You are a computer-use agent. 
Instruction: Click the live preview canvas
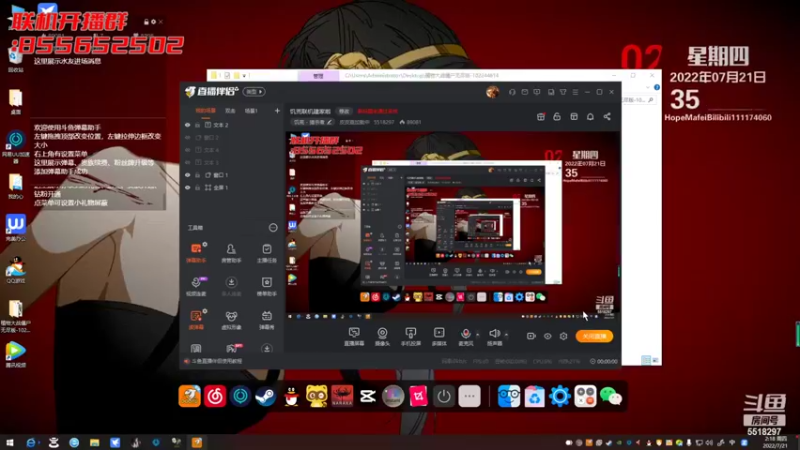click(x=452, y=222)
